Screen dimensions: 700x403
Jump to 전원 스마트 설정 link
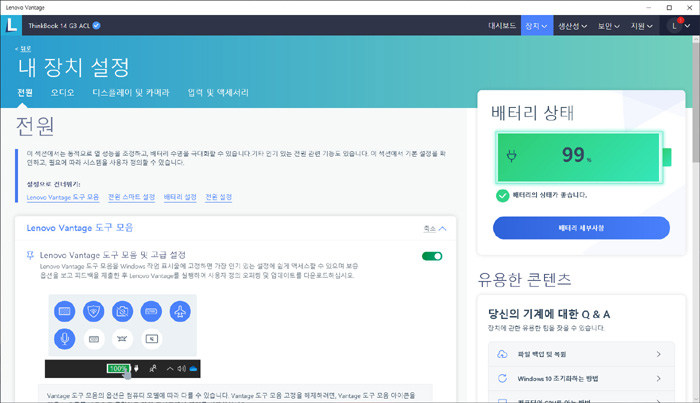point(131,197)
